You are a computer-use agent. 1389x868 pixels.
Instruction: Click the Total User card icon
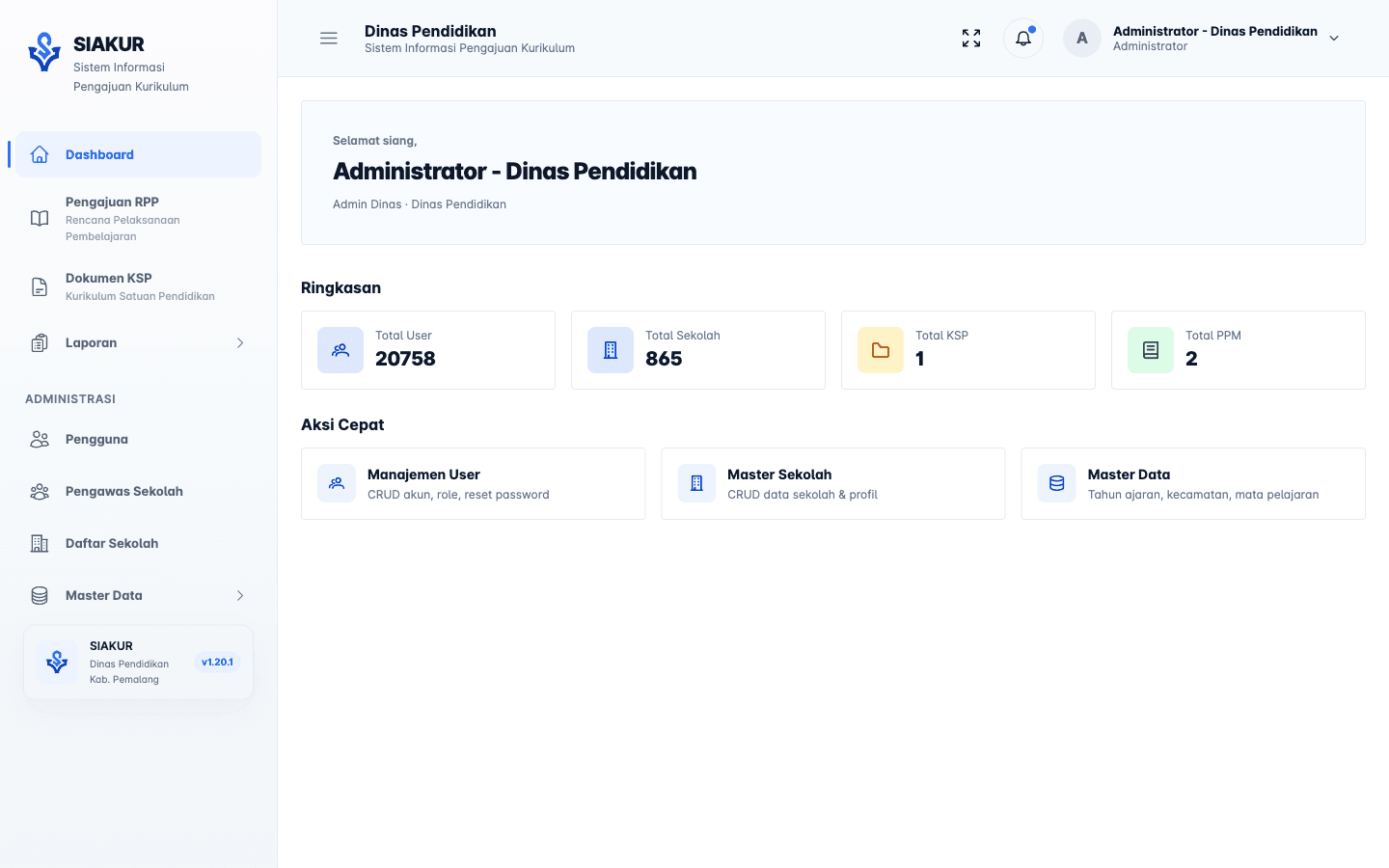[340, 350]
